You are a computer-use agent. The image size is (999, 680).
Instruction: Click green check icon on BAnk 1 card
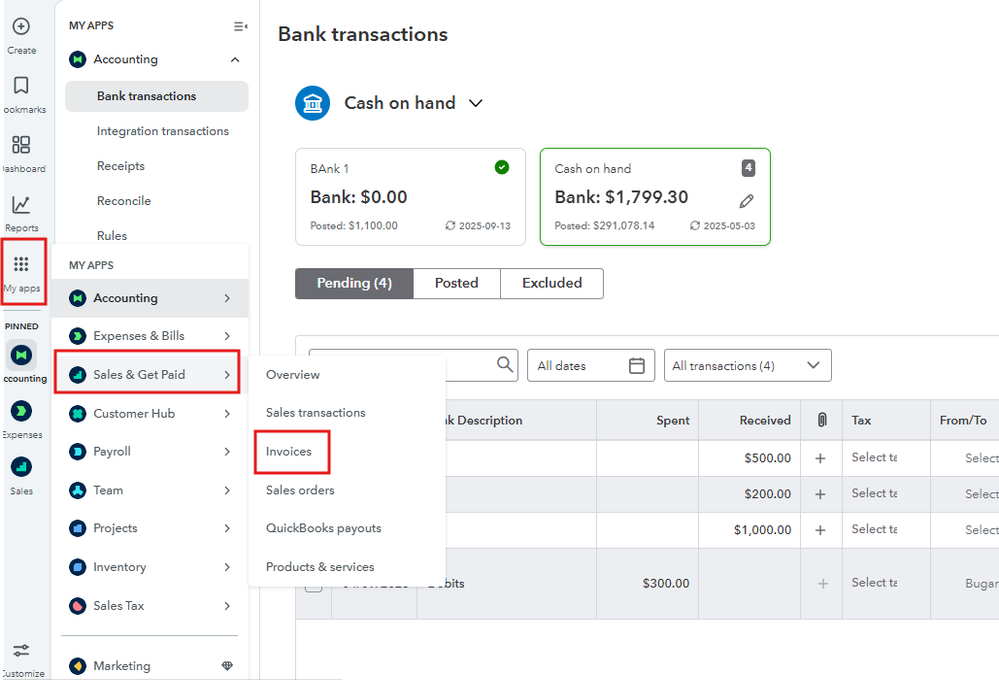[502, 168]
